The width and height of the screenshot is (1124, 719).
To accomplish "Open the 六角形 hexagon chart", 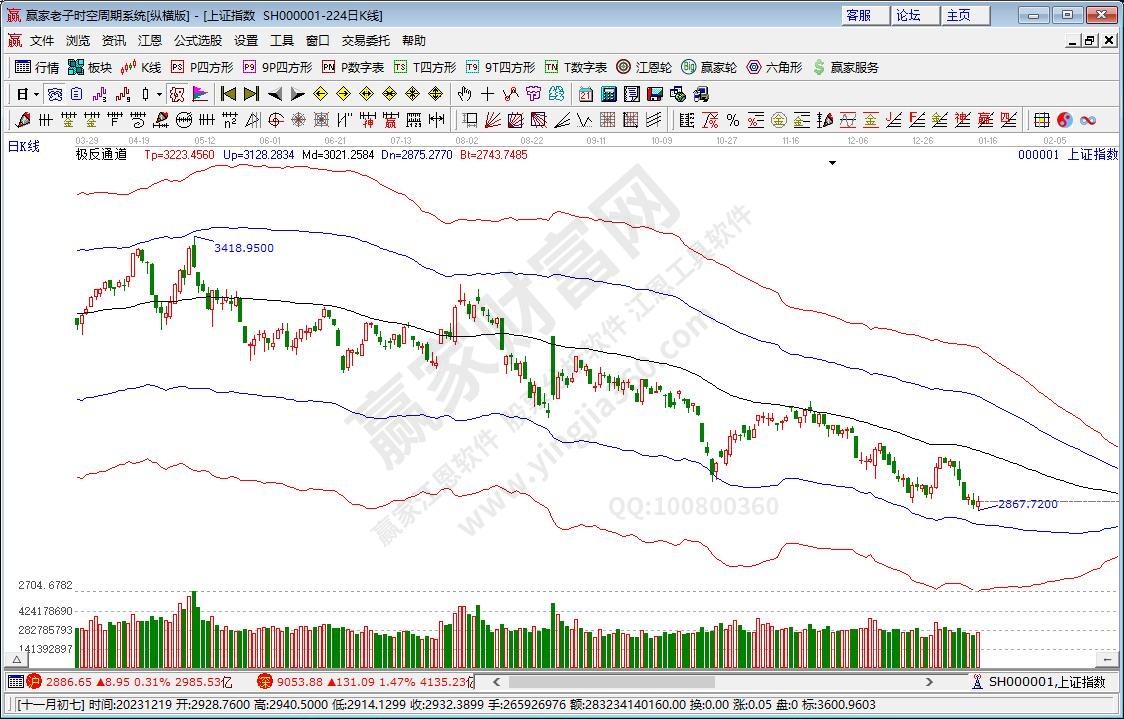I will 773,67.
